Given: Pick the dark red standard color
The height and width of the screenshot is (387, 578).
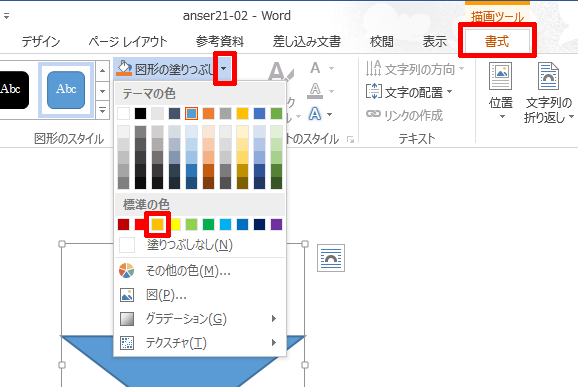Looking at the screenshot, I should click(x=123, y=224).
